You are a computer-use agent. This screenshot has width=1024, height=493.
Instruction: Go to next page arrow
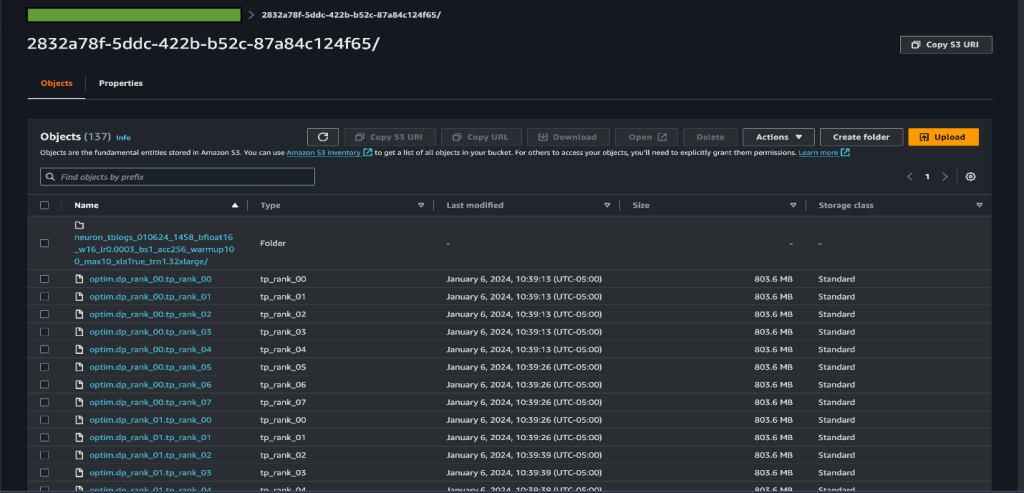pyautogui.click(x=944, y=177)
